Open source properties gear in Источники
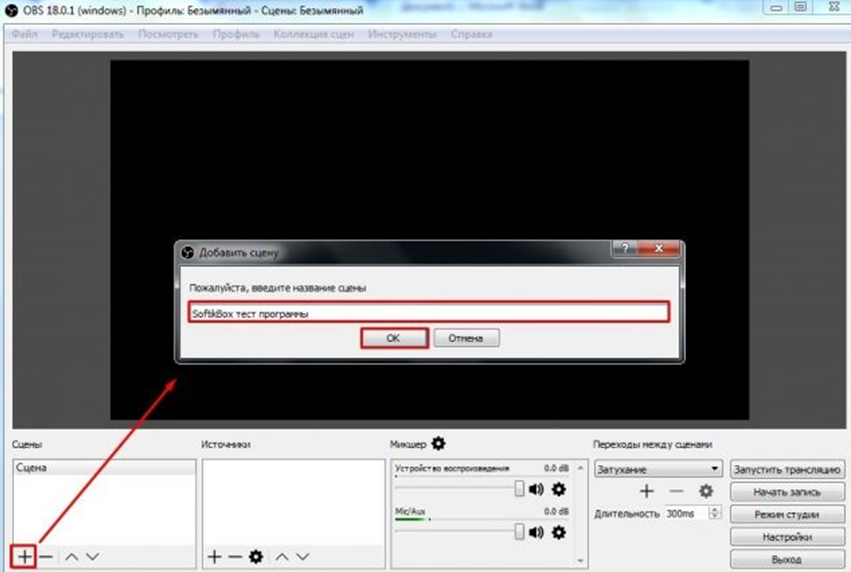Screen dimensions: 851x572 click(x=256, y=556)
